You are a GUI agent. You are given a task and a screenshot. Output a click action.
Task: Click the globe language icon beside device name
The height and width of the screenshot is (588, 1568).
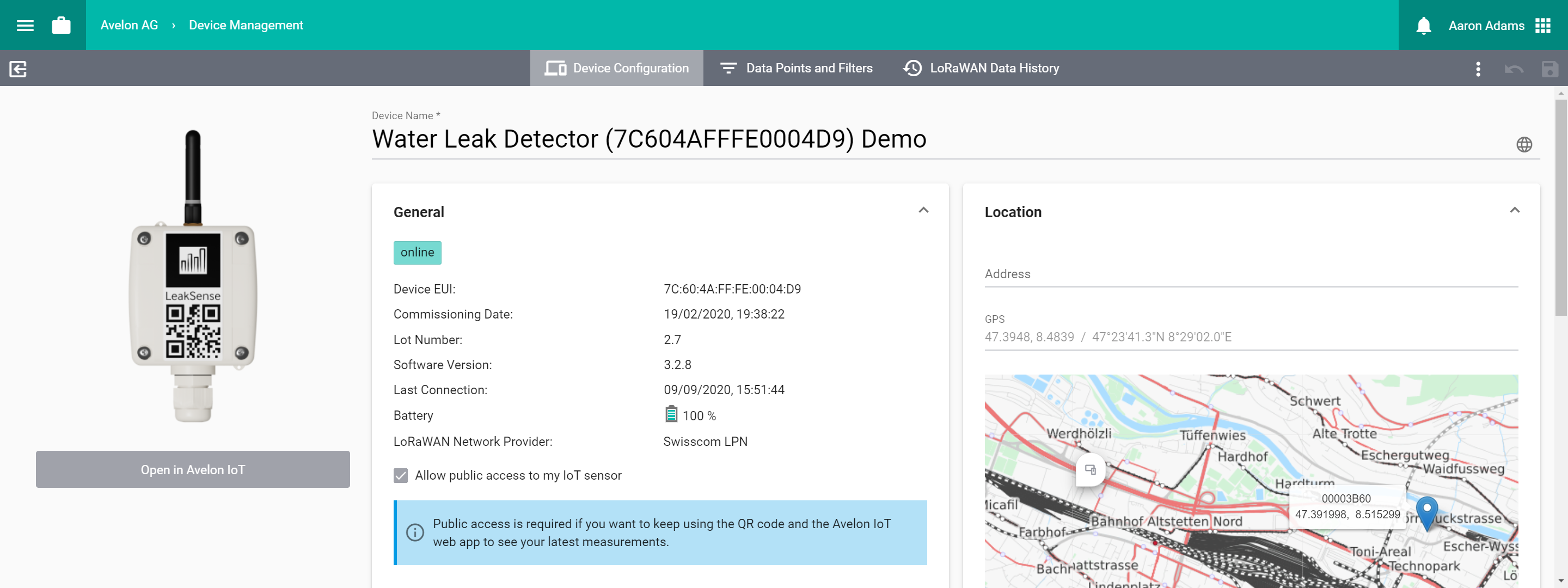click(x=1524, y=144)
